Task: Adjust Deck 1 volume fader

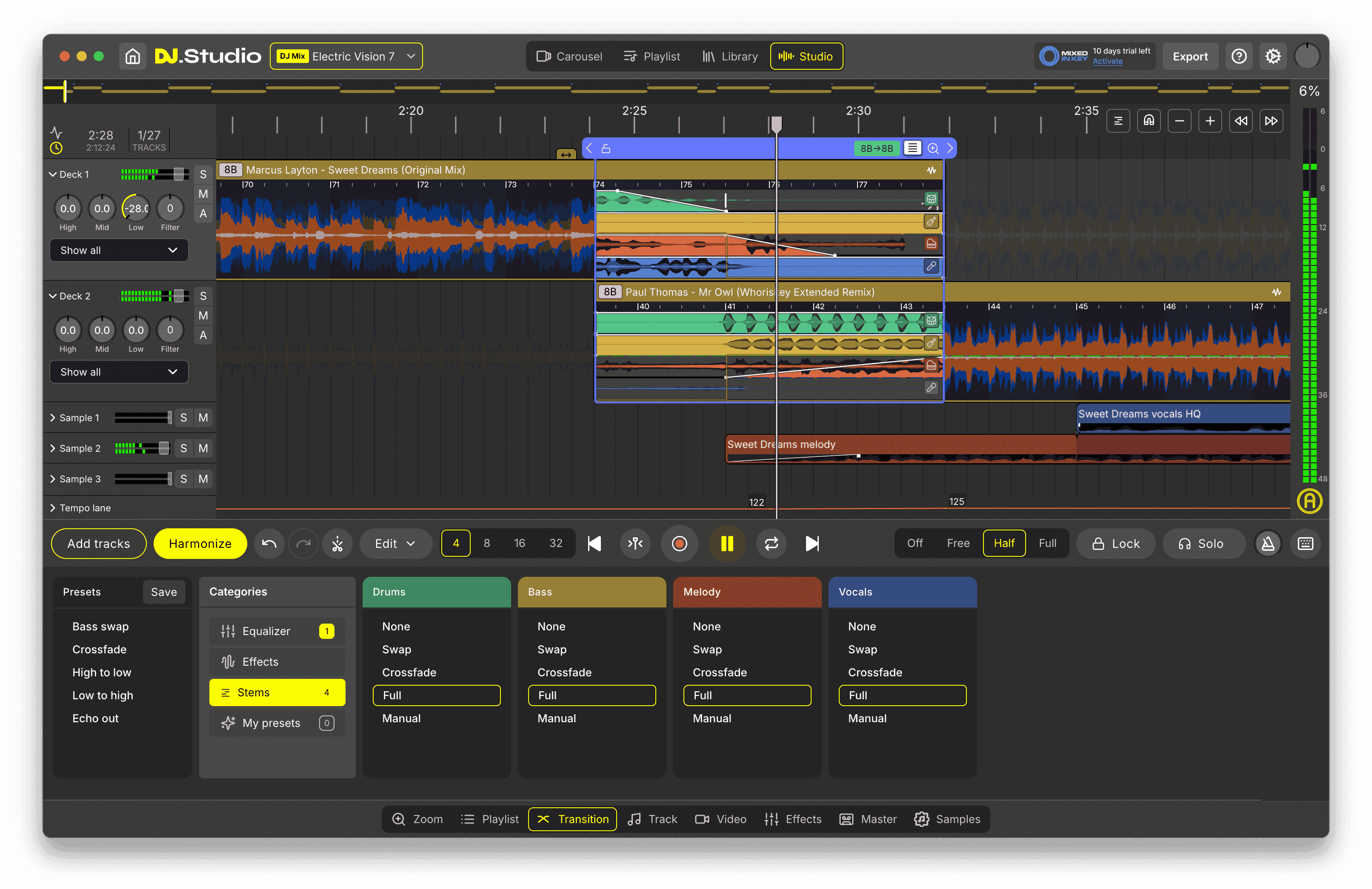Action: click(179, 174)
